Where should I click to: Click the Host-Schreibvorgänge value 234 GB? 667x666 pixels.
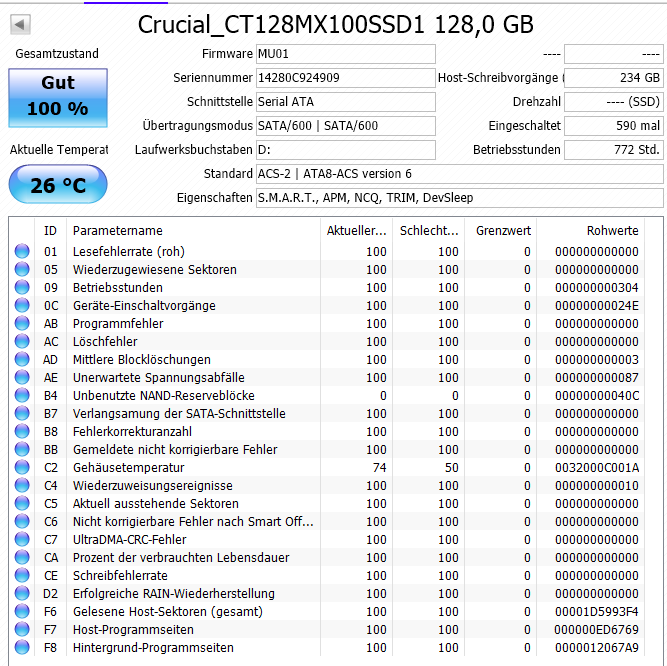click(x=613, y=78)
